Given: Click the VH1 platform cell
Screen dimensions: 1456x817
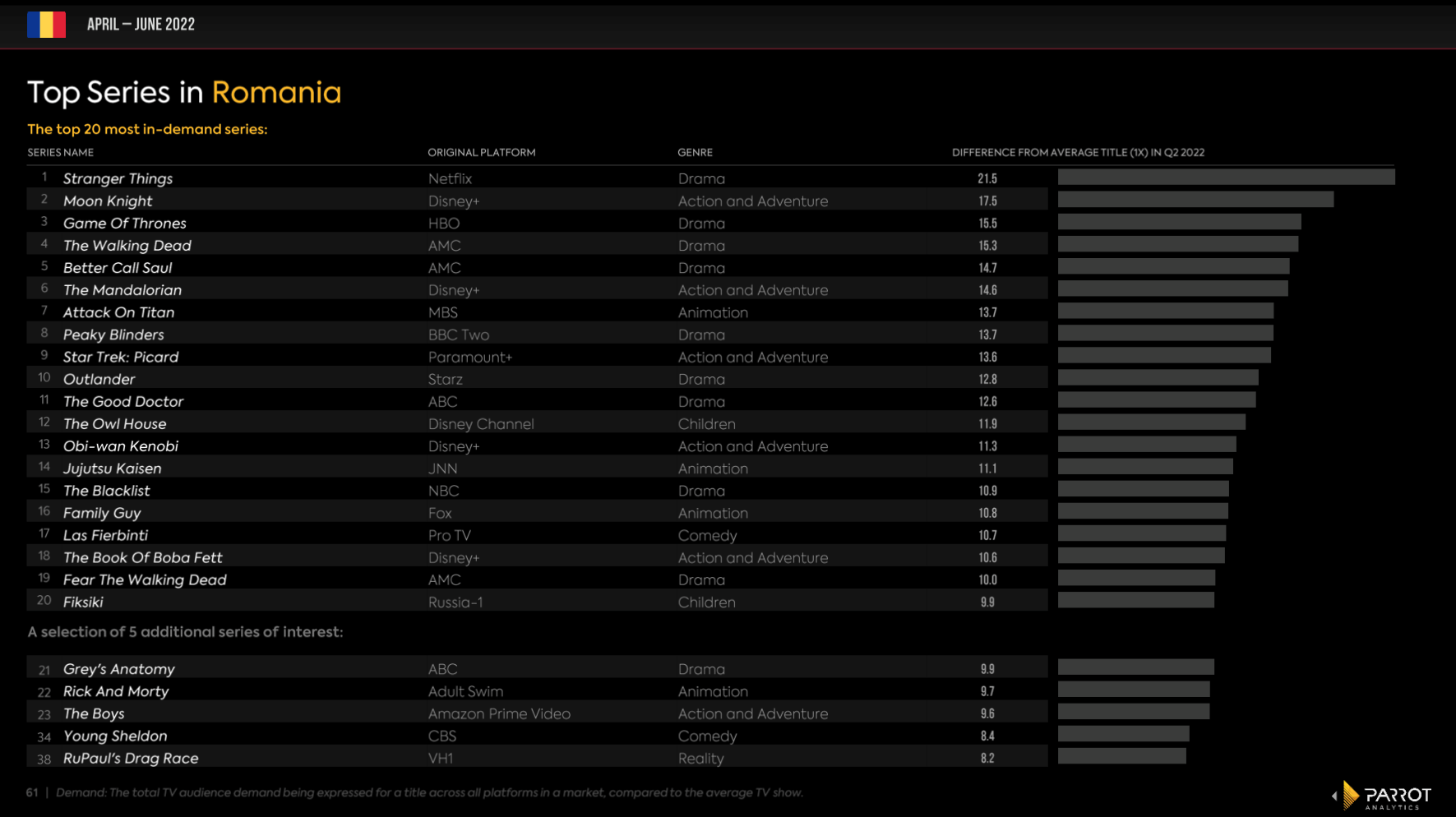Looking at the screenshot, I should (441, 758).
